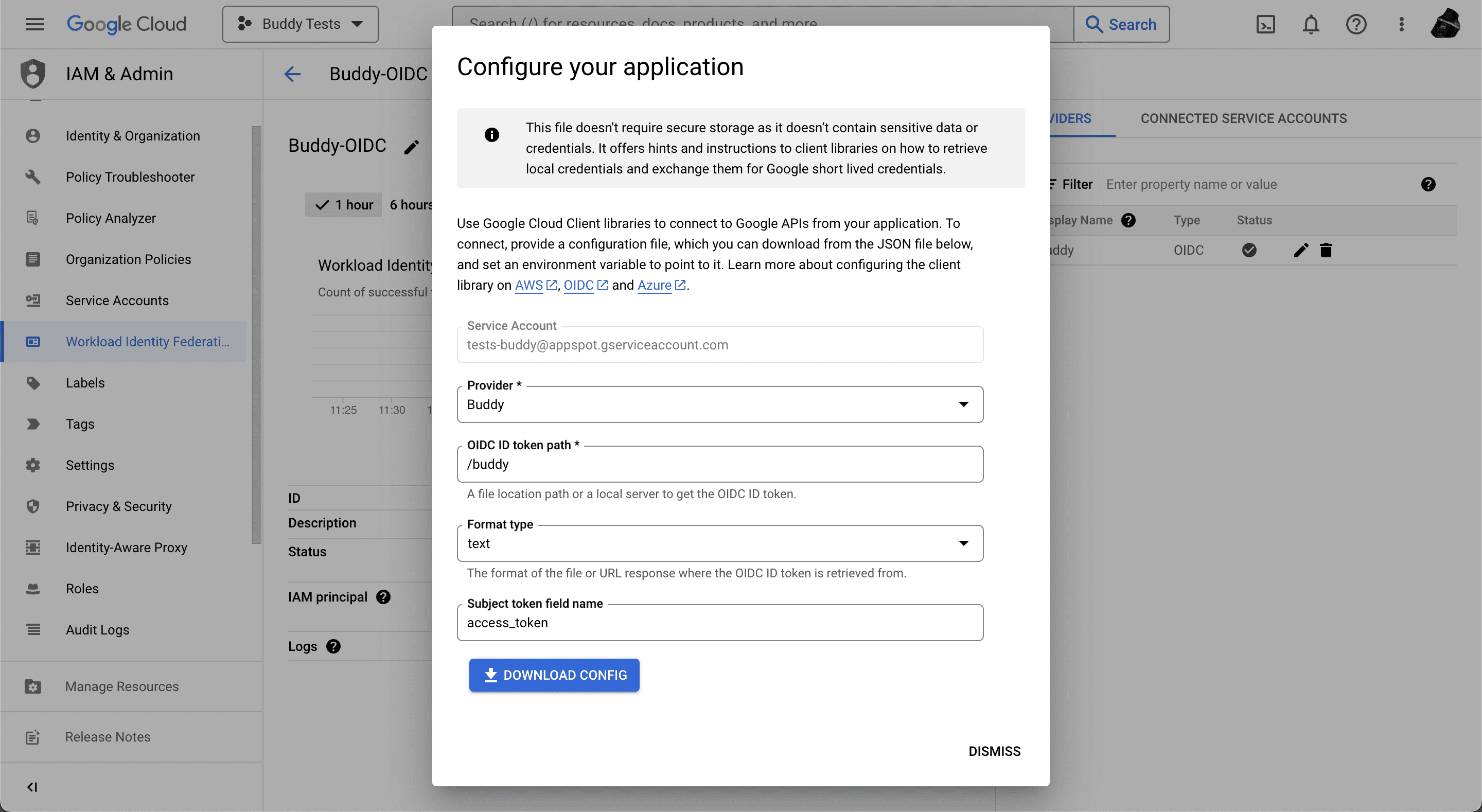1482x812 pixels.
Task: Show filter help question mark
Action: tap(1428, 184)
